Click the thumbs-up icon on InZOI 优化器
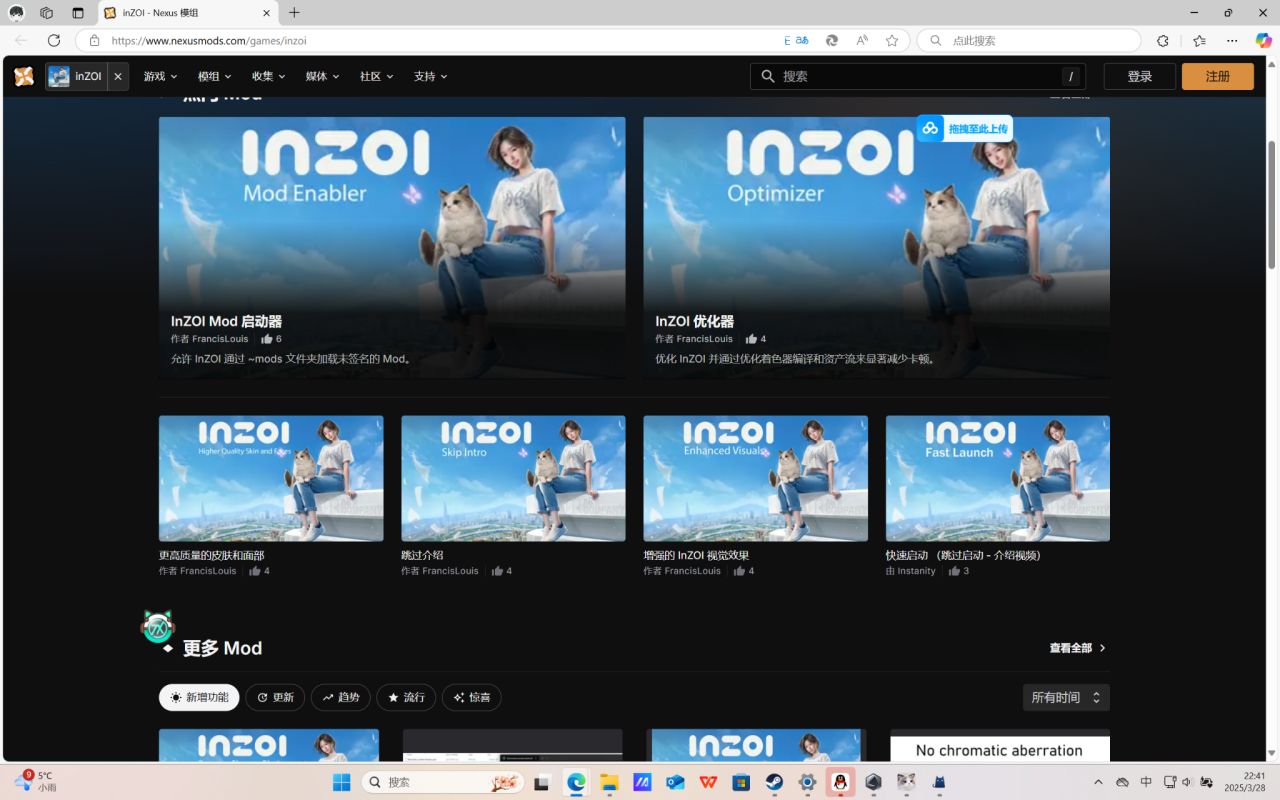 point(751,339)
